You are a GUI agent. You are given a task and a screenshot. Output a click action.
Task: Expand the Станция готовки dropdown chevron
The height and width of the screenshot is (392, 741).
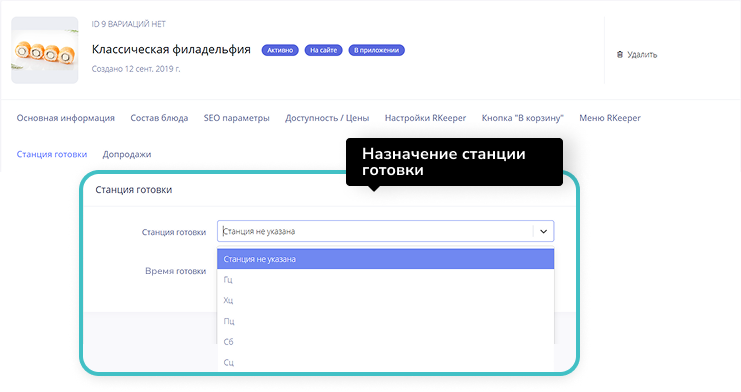pyautogui.click(x=543, y=231)
